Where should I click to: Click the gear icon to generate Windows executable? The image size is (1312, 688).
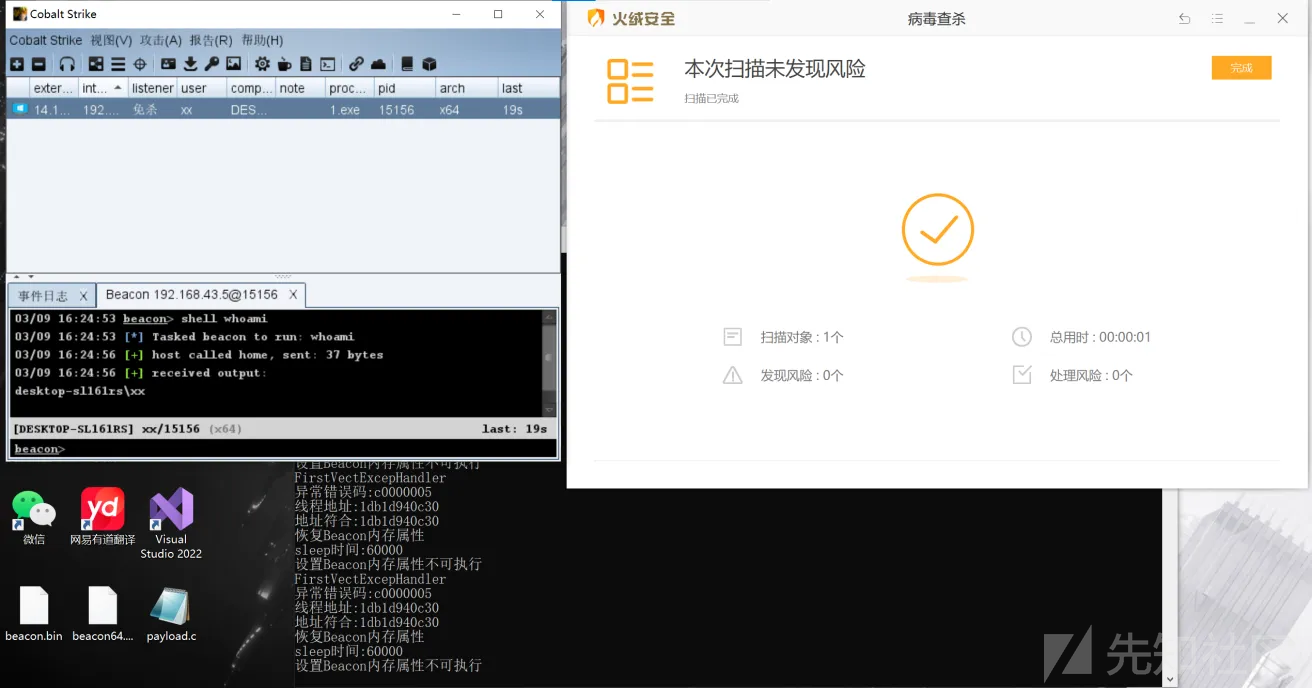262,64
